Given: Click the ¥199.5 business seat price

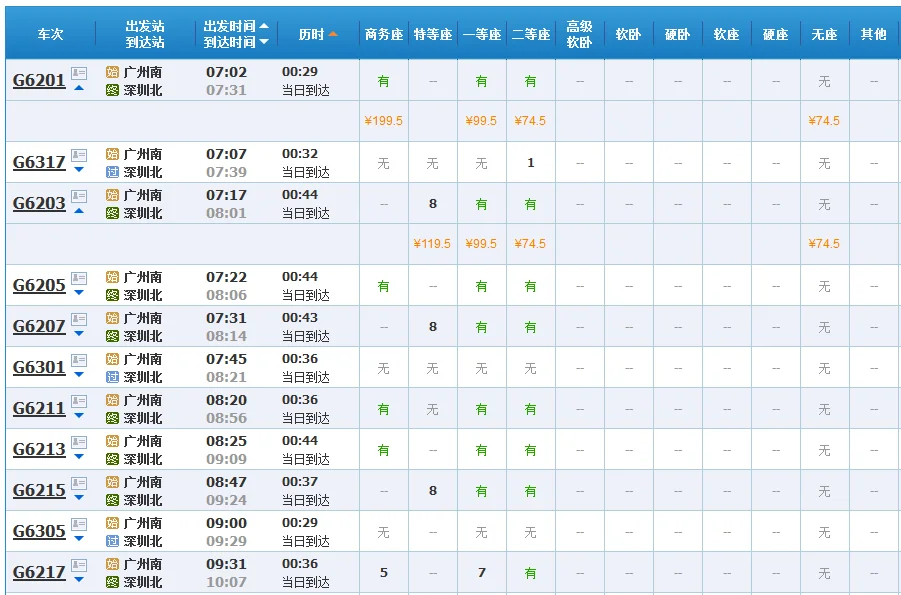Looking at the screenshot, I should pyautogui.click(x=383, y=120).
